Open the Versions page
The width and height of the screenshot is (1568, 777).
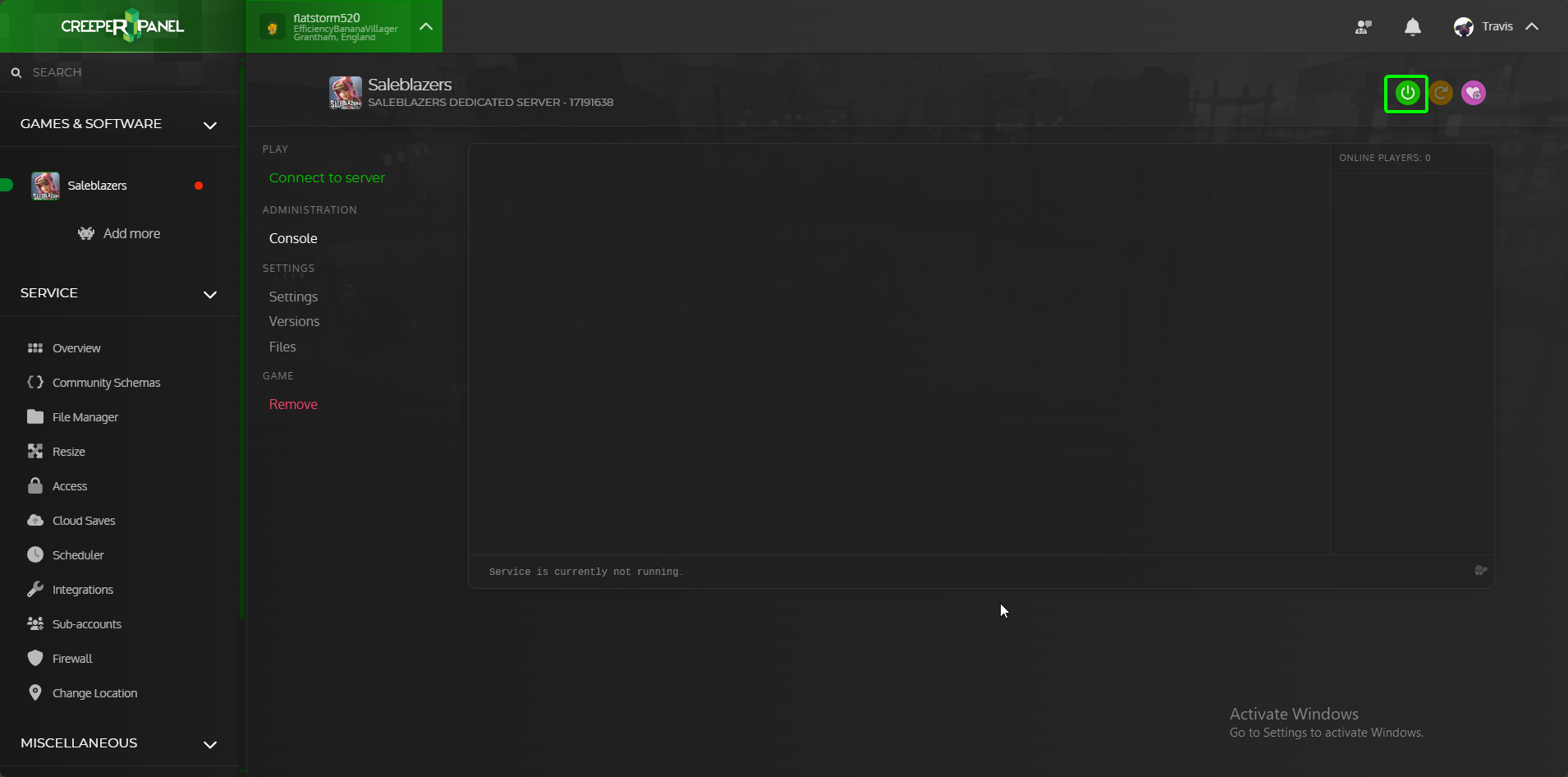(294, 321)
